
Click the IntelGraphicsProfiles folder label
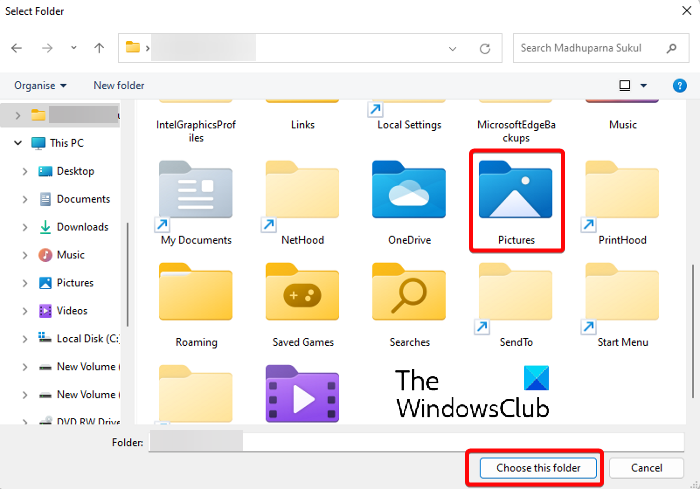[196, 131]
